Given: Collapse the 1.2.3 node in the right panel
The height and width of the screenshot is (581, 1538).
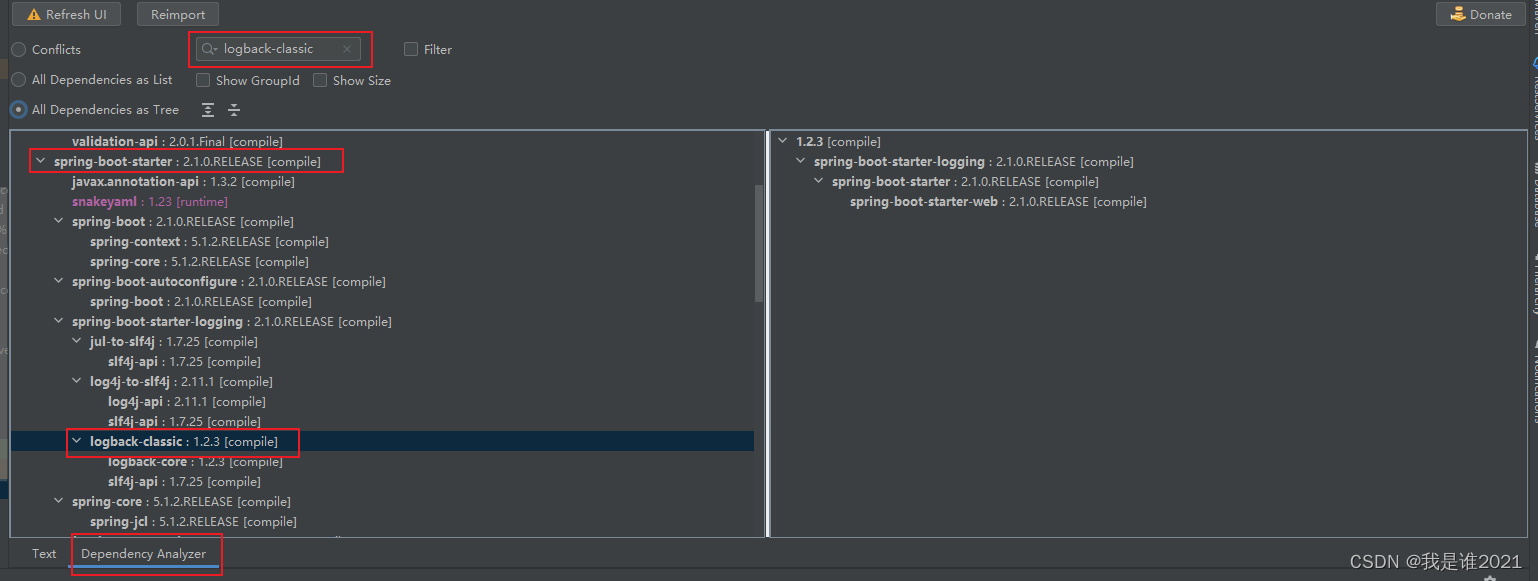Looking at the screenshot, I should point(783,141).
